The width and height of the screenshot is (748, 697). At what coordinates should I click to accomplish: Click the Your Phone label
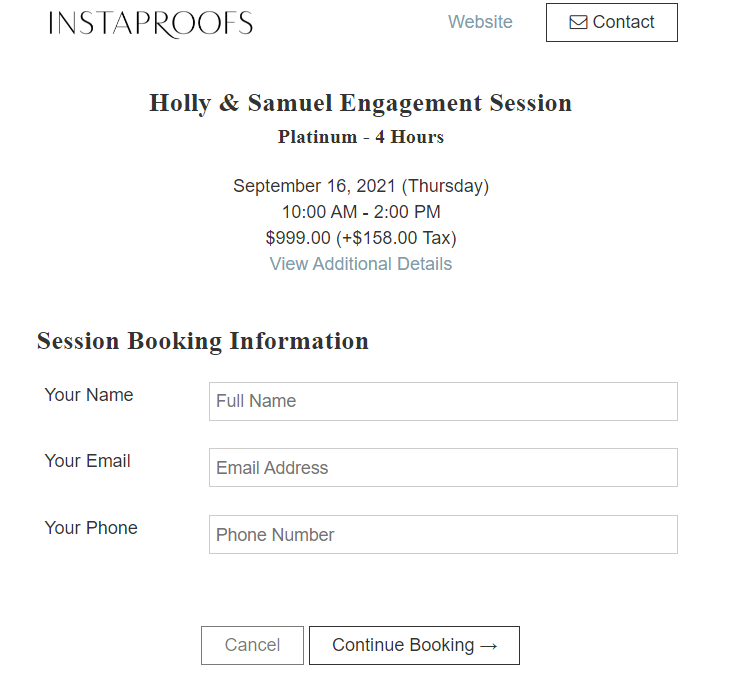point(91,528)
